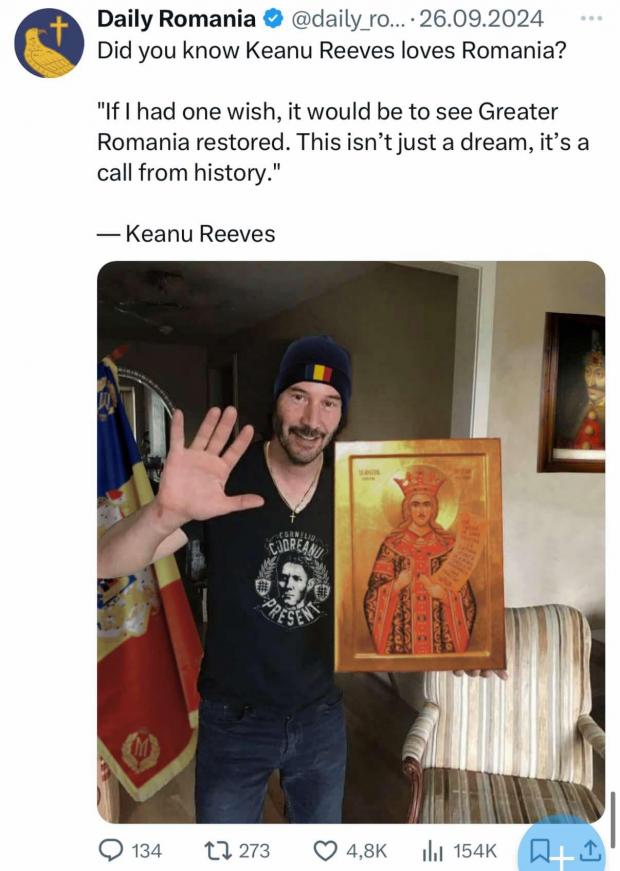Click the reply speech bubble icon
Screen dimensions: 620x871
click(x=110, y=850)
